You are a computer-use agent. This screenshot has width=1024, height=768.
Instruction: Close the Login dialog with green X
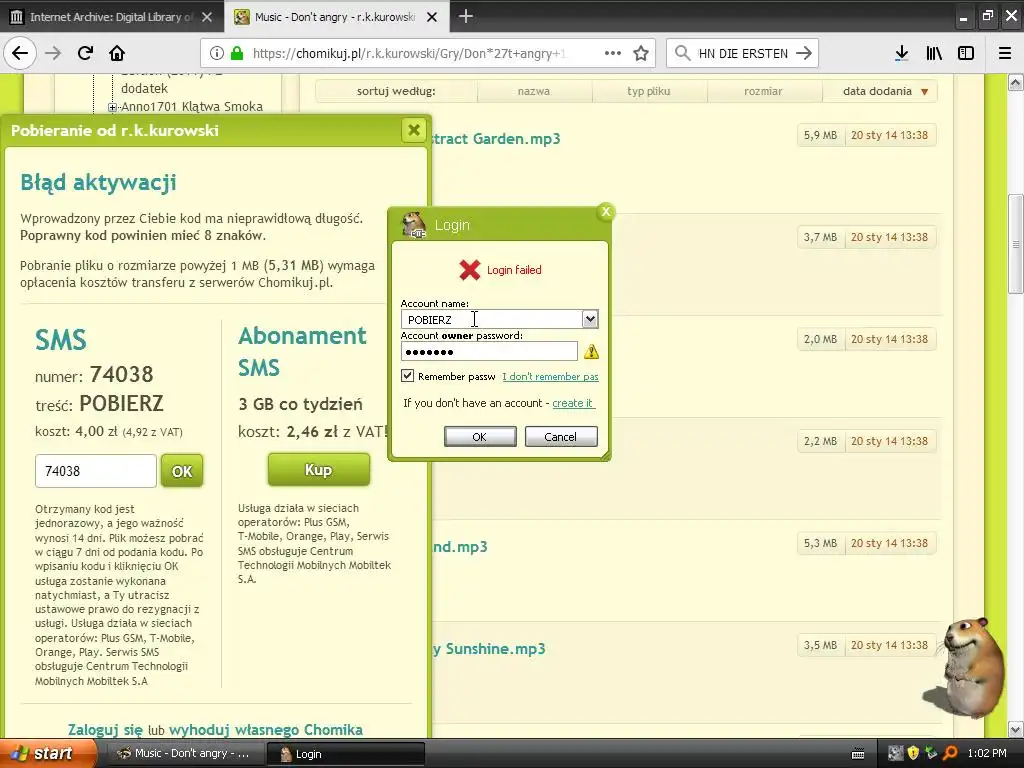point(605,212)
